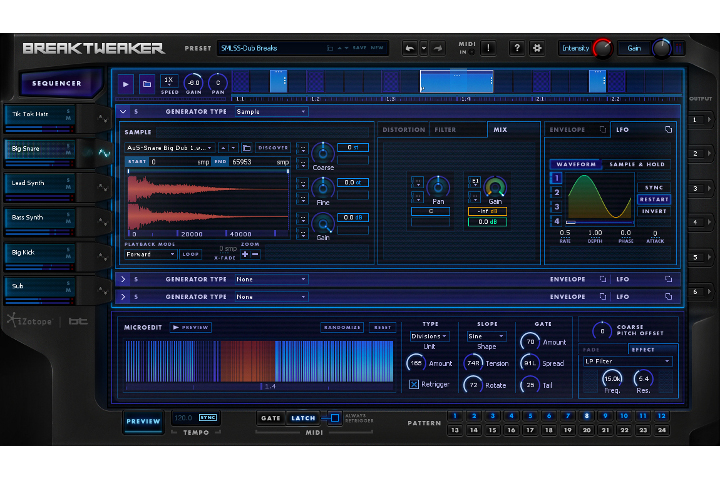720x480 pixels.
Task: Open help with the question mark icon
Action: (x=516, y=48)
